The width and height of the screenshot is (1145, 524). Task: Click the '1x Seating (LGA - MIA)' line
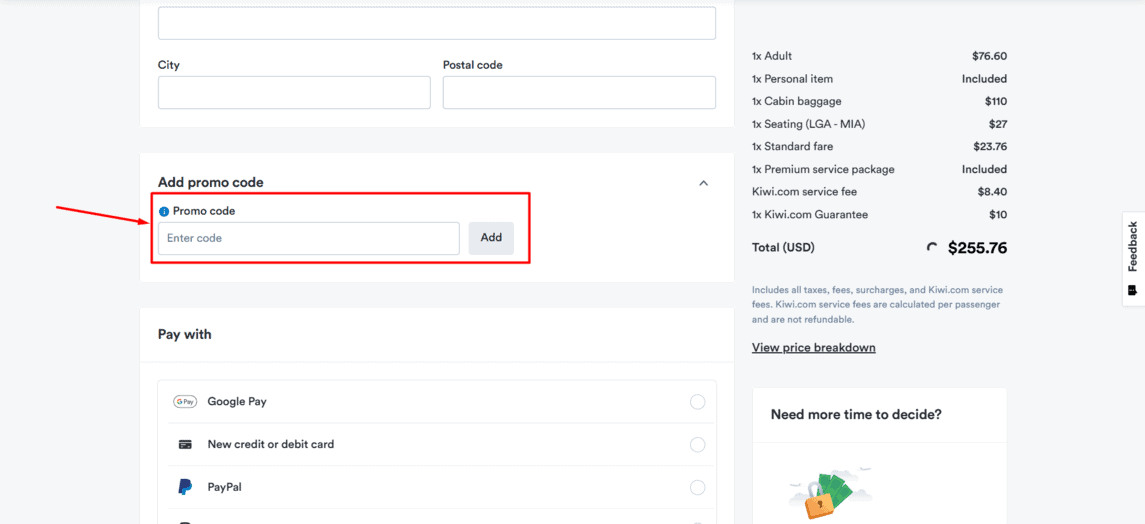[879, 124]
